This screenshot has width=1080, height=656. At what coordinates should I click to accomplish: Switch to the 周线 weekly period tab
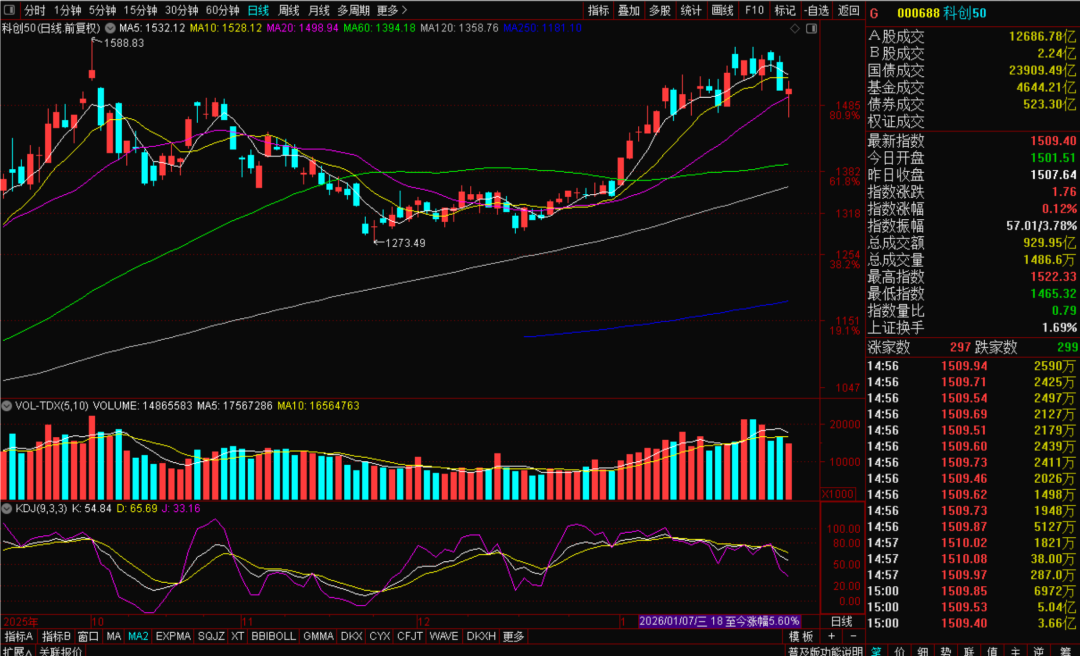click(288, 10)
